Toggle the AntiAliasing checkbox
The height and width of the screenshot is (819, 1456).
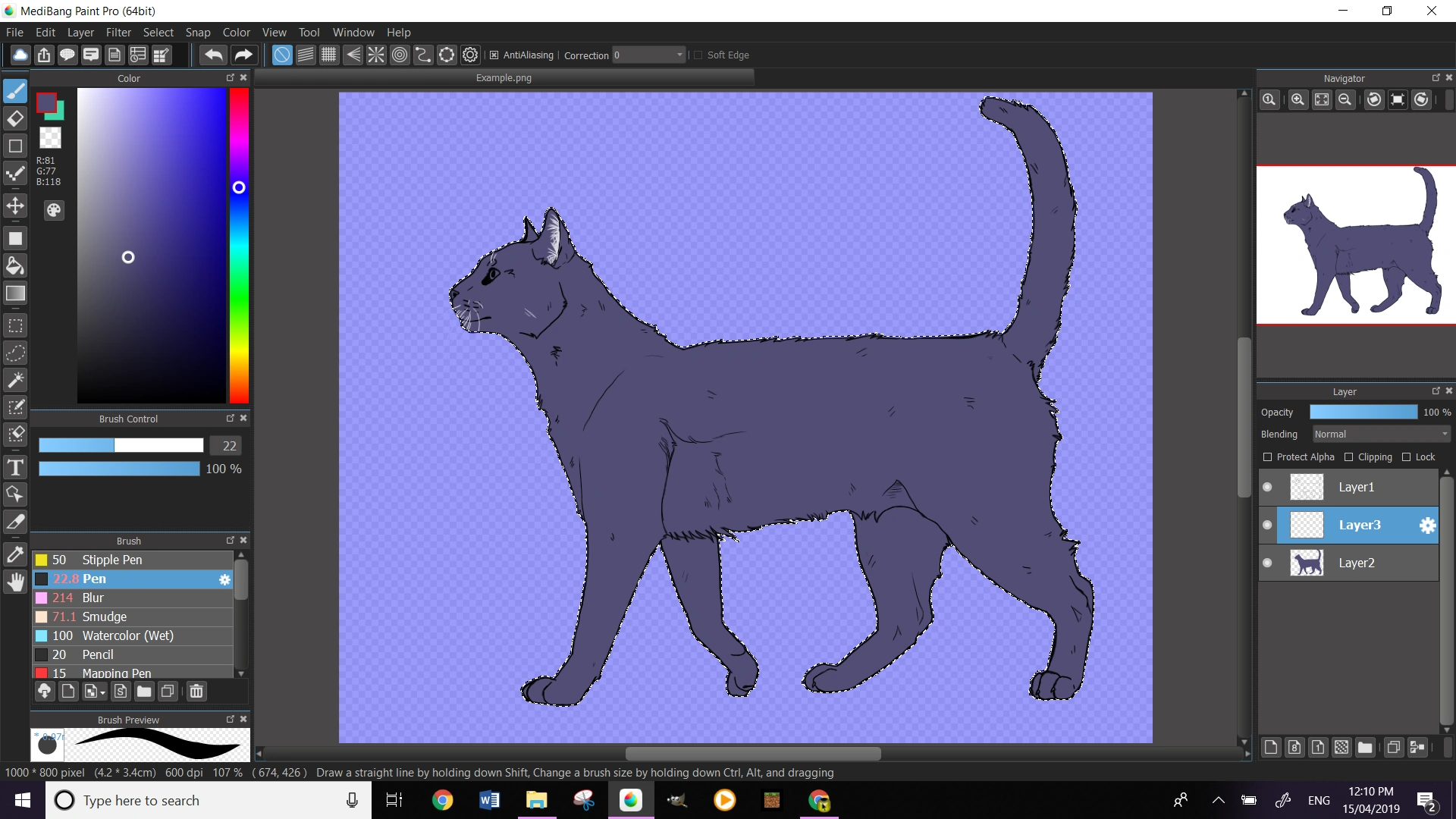click(x=494, y=55)
